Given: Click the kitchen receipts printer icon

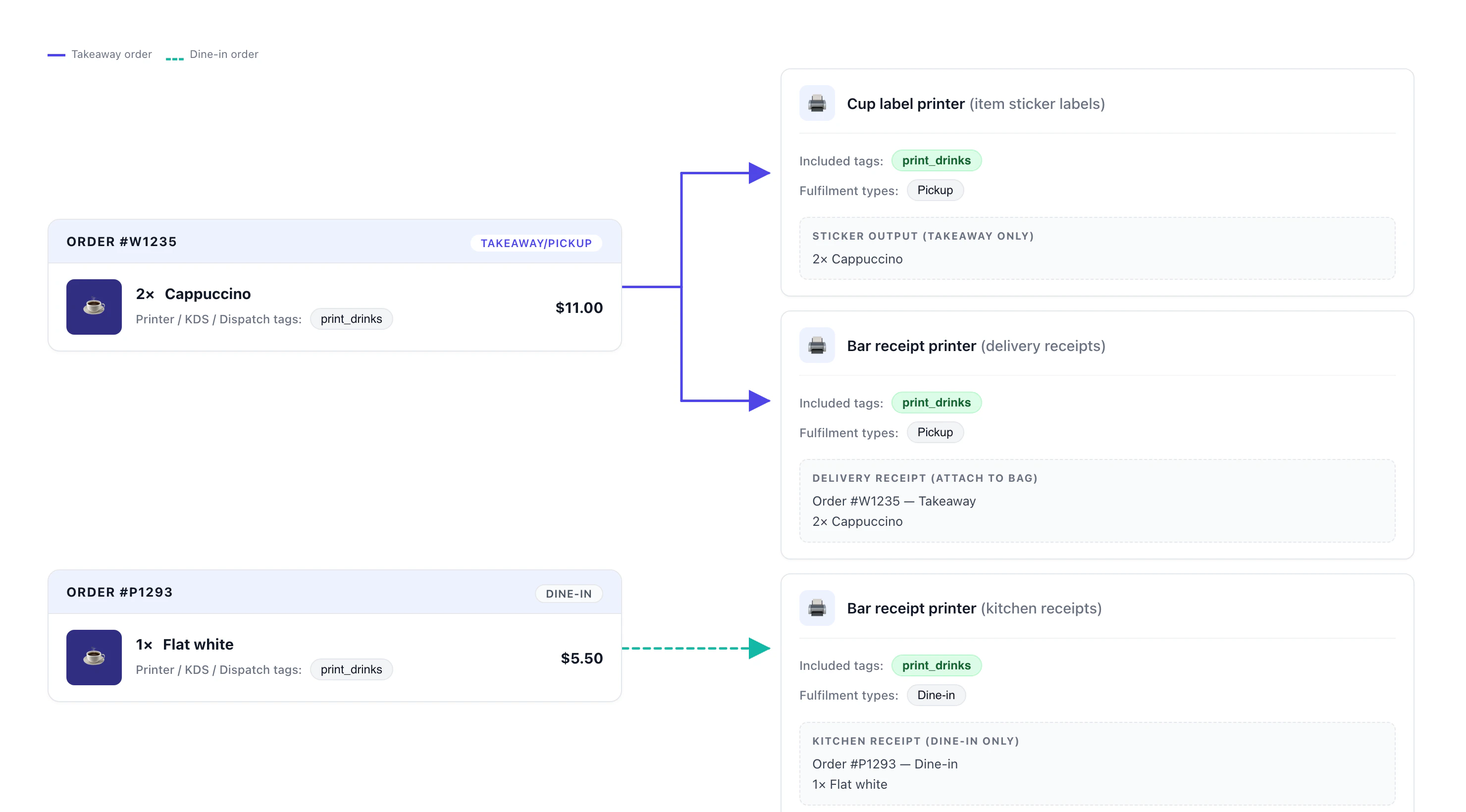Looking at the screenshot, I should coord(817,608).
